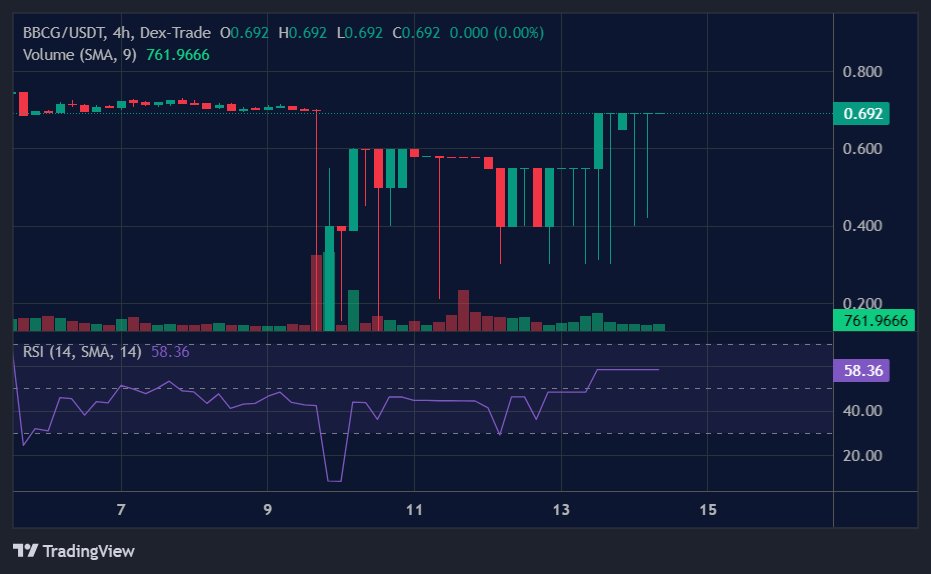Click the 0.400 price axis tick
The height and width of the screenshot is (574, 931).
tap(862, 226)
